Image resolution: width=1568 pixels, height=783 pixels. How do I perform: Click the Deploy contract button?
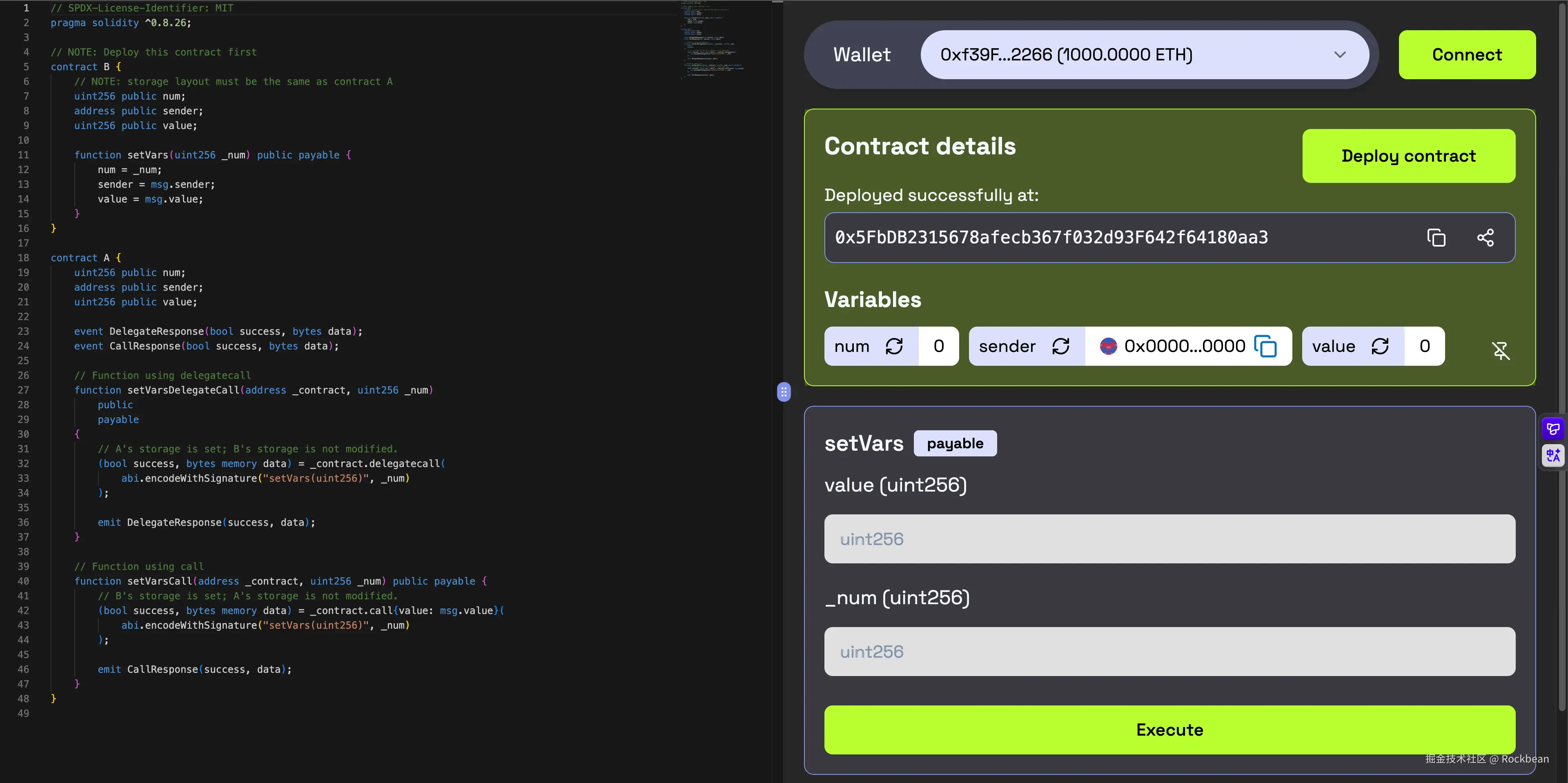point(1408,156)
